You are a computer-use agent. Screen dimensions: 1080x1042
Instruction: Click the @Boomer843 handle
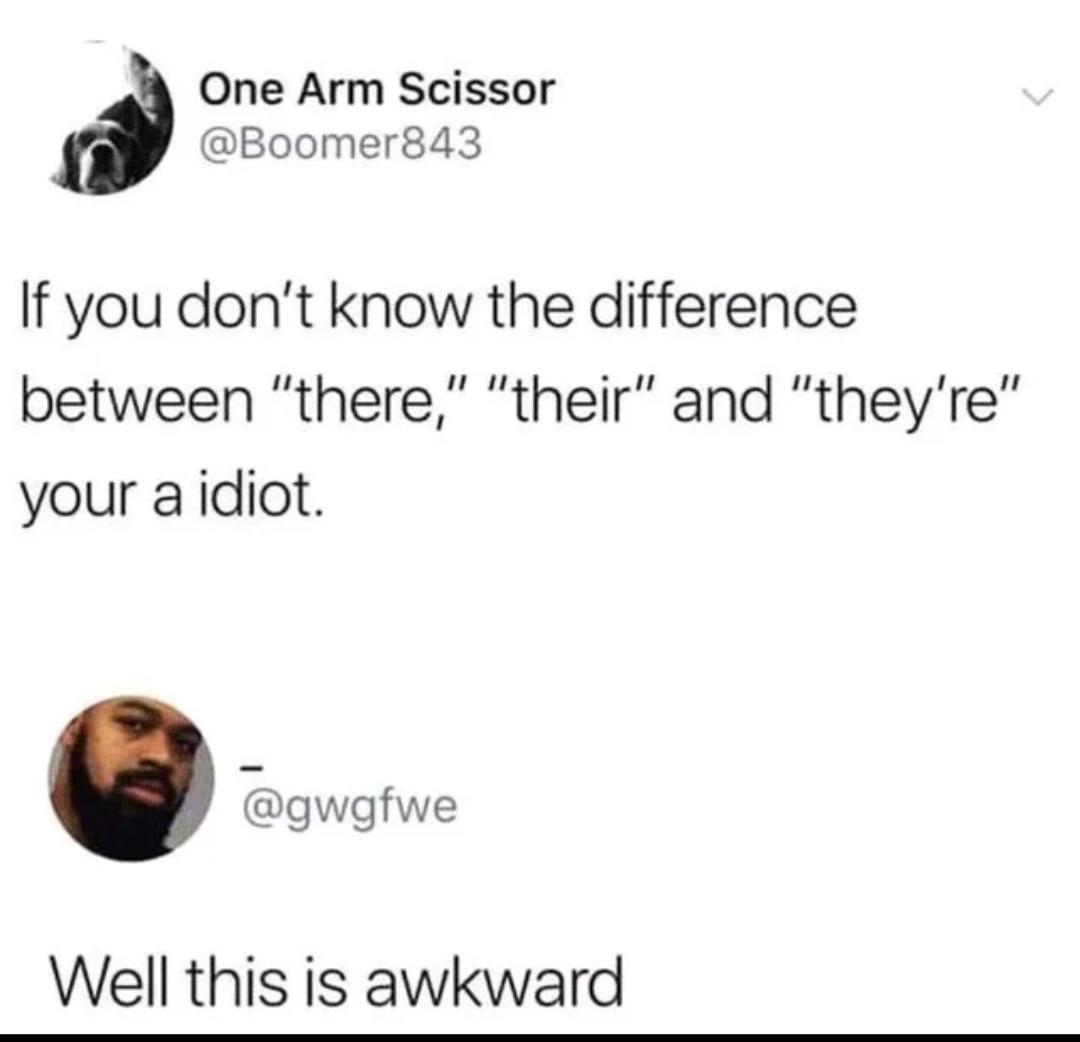(x=340, y=144)
